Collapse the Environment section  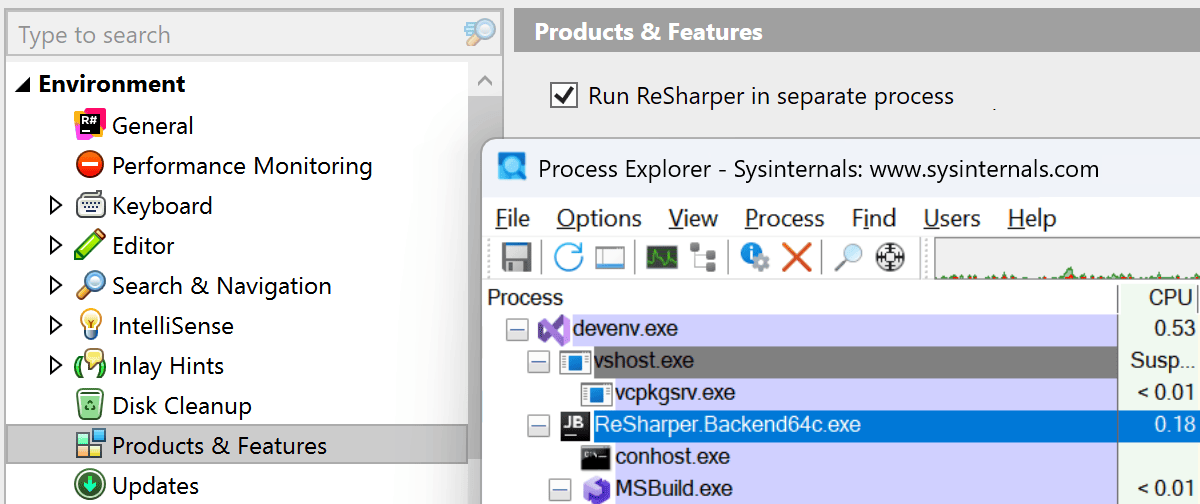coord(23,85)
